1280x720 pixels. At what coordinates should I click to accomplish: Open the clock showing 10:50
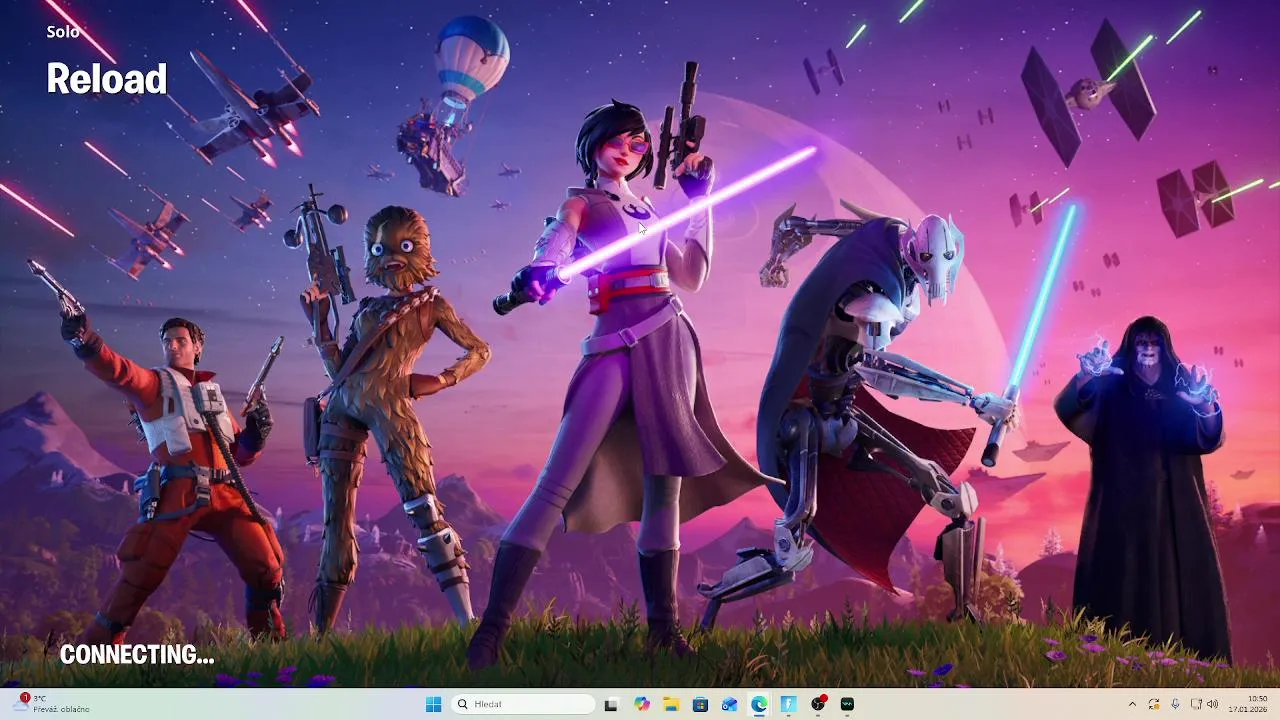pyautogui.click(x=1250, y=704)
